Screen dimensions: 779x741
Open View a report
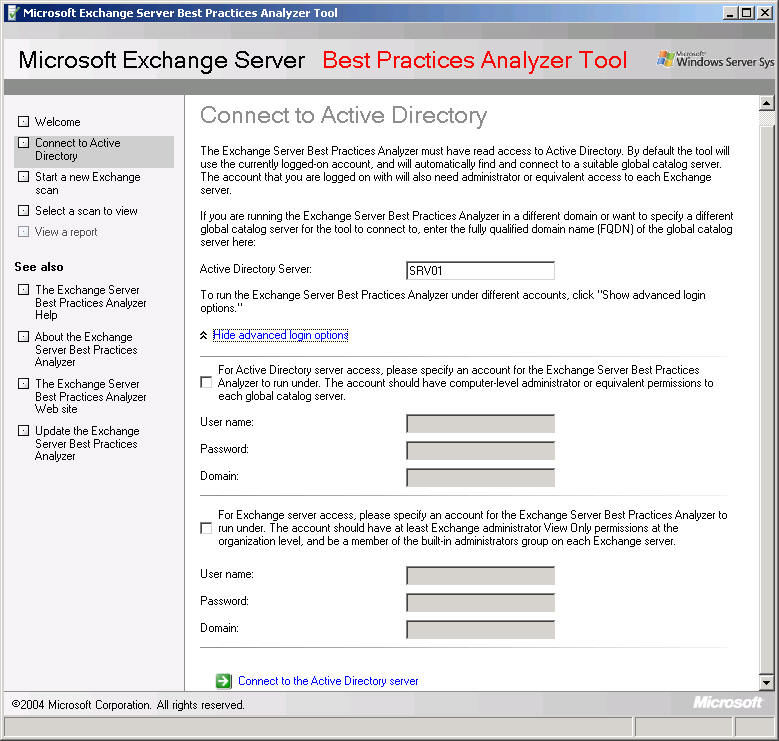click(x=66, y=232)
